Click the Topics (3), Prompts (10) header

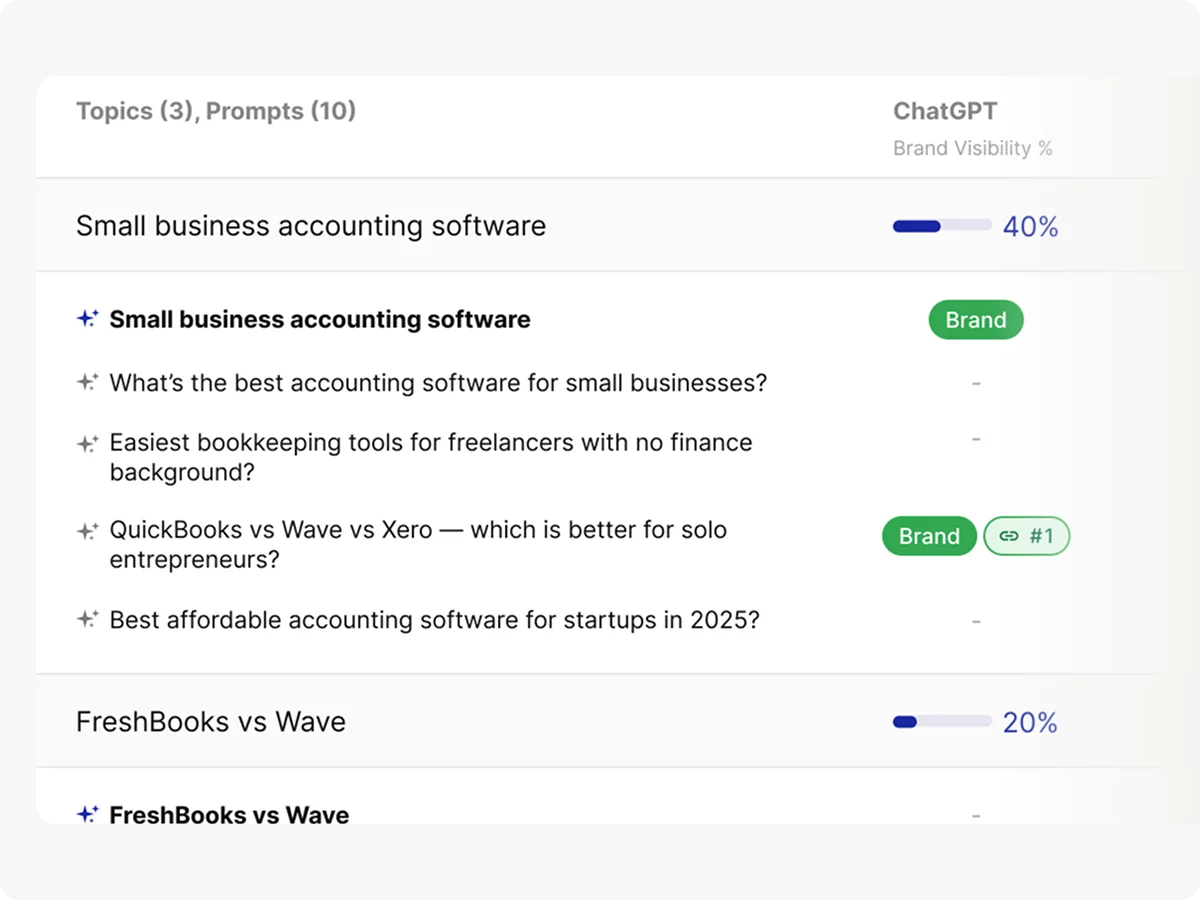216,111
